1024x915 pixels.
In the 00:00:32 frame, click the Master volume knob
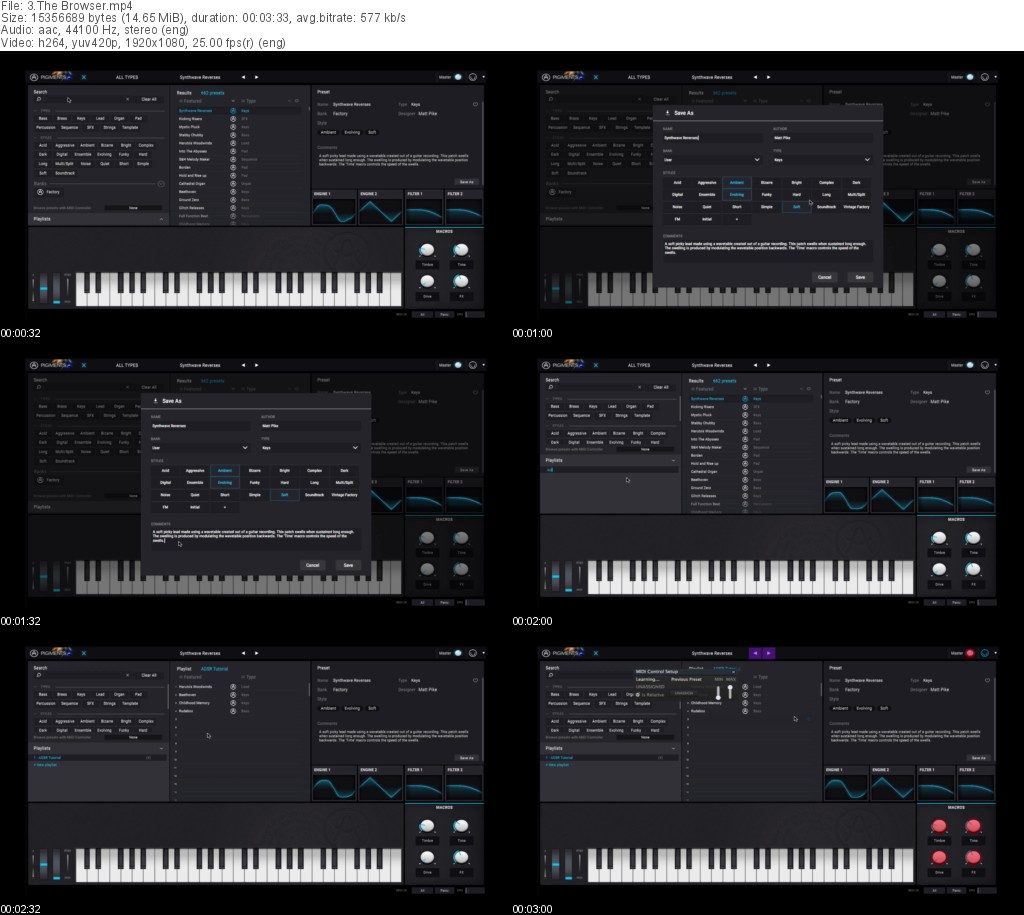[x=458, y=77]
